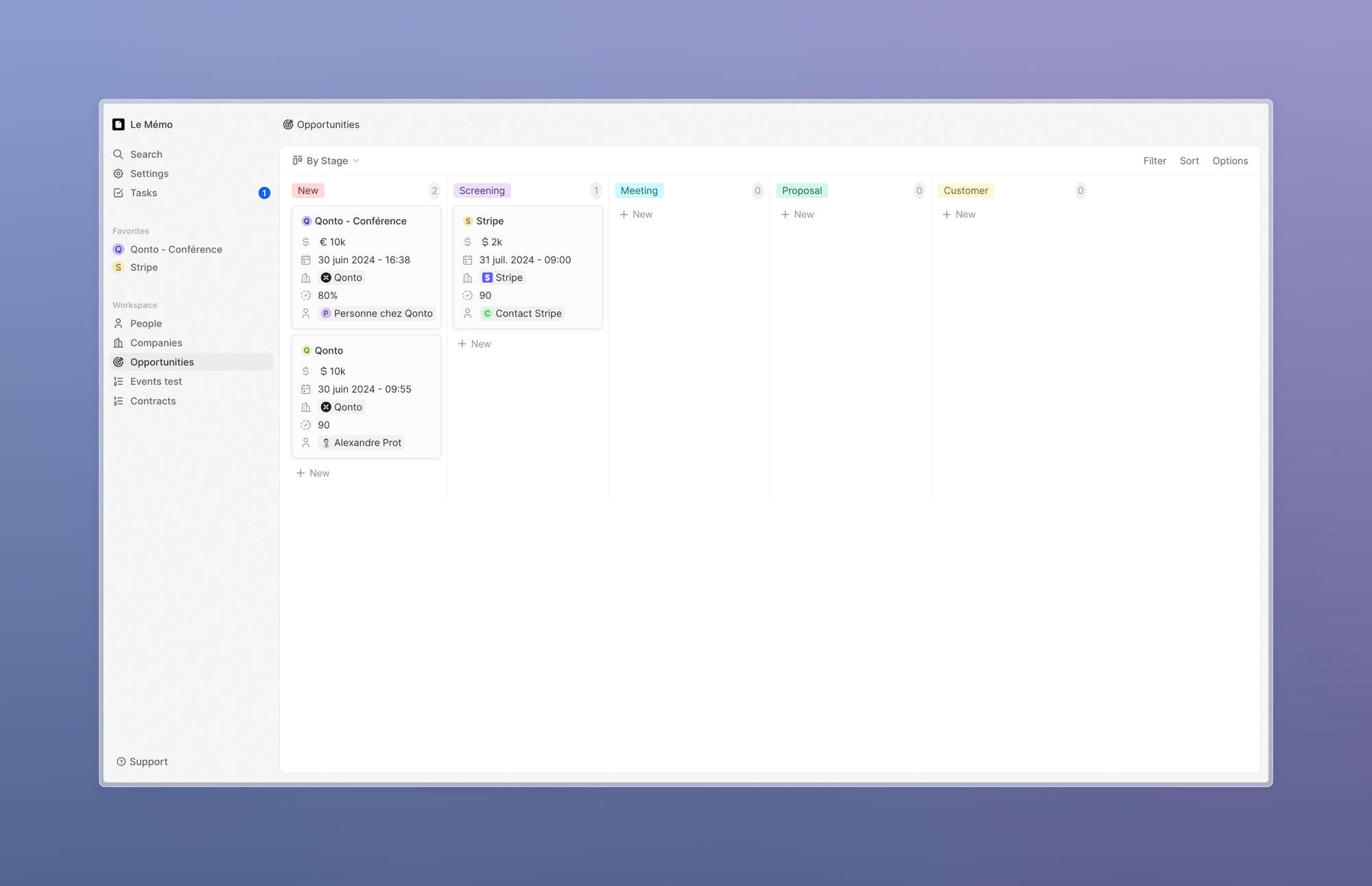This screenshot has width=1372, height=886.
Task: Click the 80% probability value
Action: pyautogui.click(x=328, y=296)
